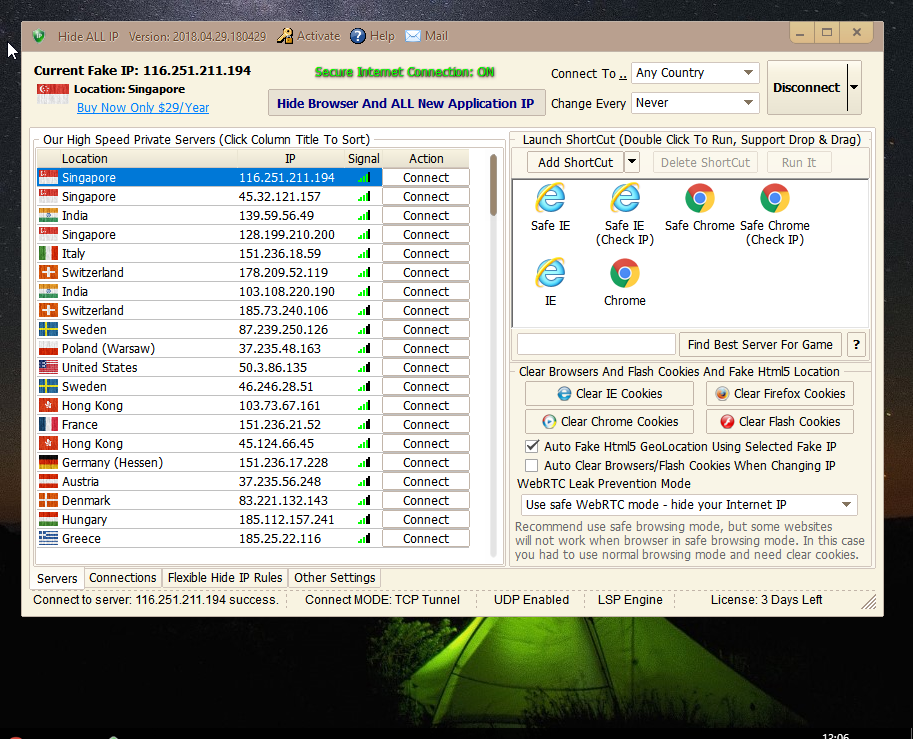Click signal bars for Greece server
Viewport: 913px width, 739px height.
coord(364,539)
